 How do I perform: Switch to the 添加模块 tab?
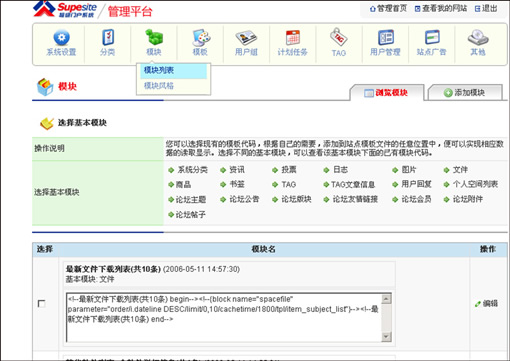pos(465,93)
